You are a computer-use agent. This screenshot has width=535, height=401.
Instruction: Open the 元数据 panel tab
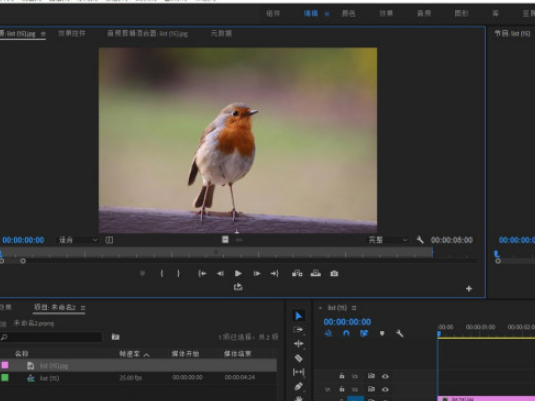221,33
